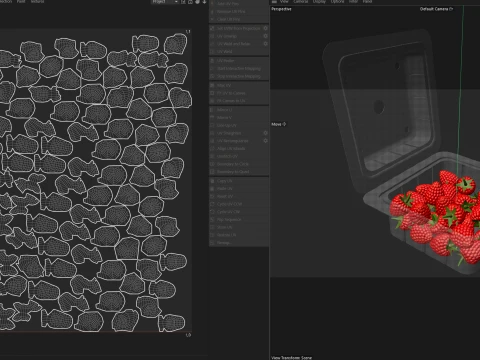Screen dimensions: 480x360
Task: Click the Perspective view label
Action: pos(281,9)
